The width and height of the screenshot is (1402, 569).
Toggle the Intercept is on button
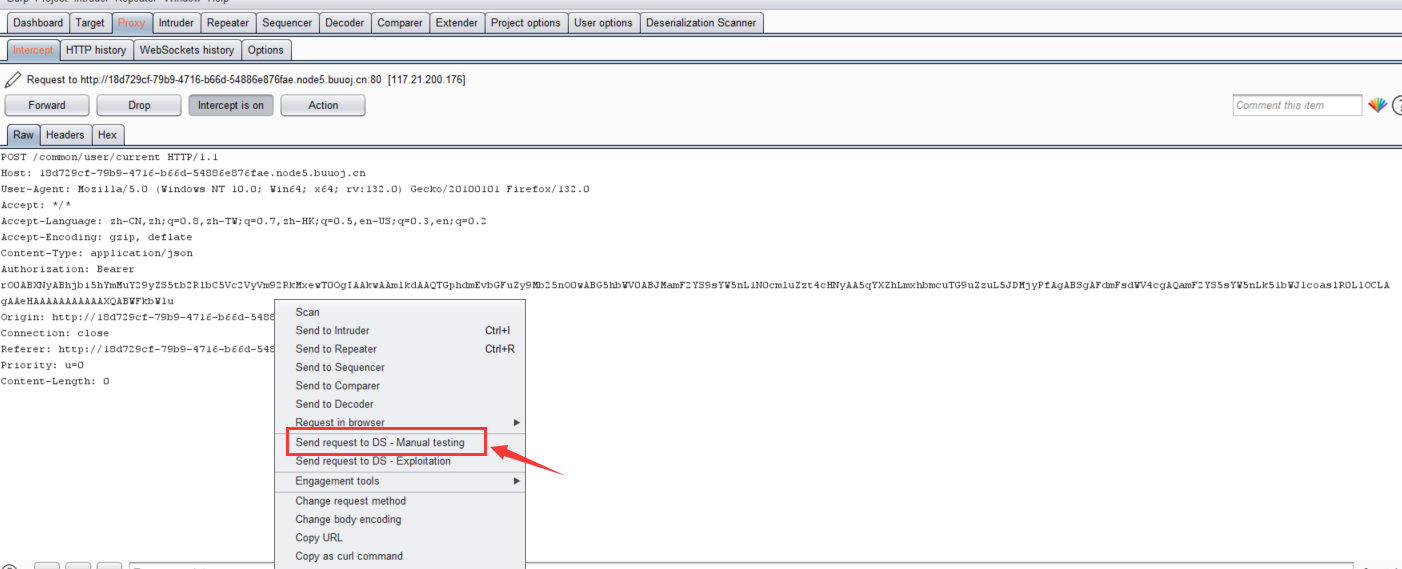pyautogui.click(x=230, y=105)
